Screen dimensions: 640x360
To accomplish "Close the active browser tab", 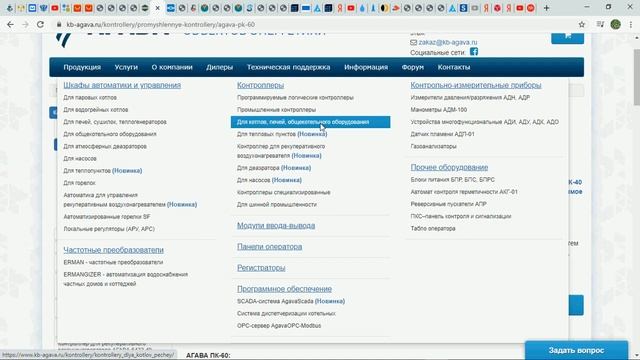I will click(x=158, y=8).
